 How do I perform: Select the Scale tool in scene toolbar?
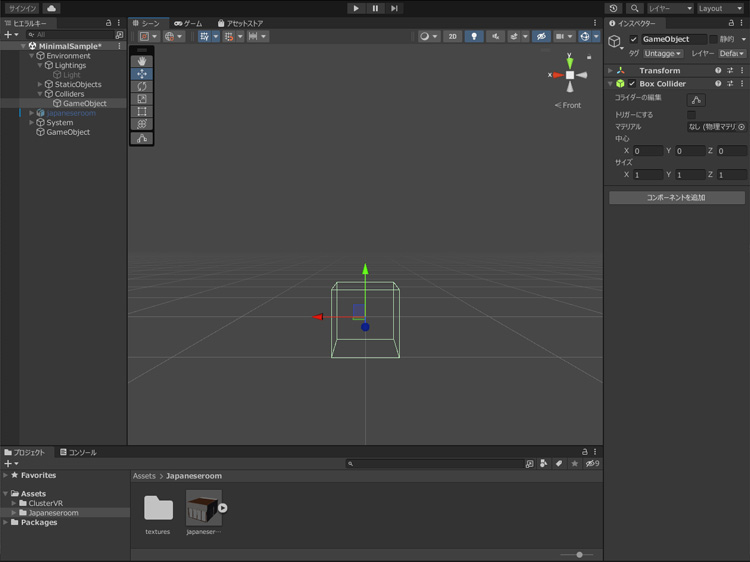(x=142, y=99)
